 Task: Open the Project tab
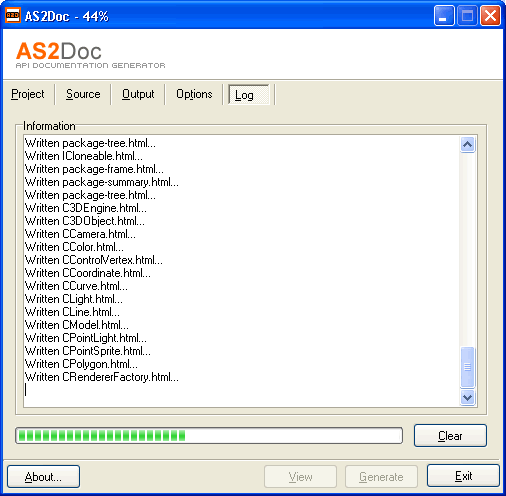(28, 94)
